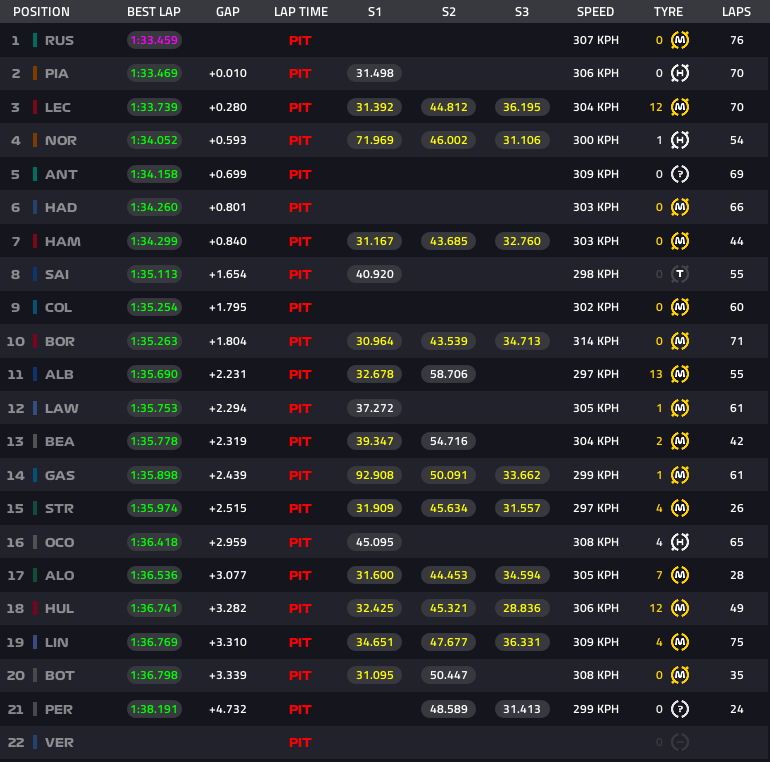Click the LAPS column header
Image resolution: width=770 pixels, height=762 pixels.
(737, 12)
